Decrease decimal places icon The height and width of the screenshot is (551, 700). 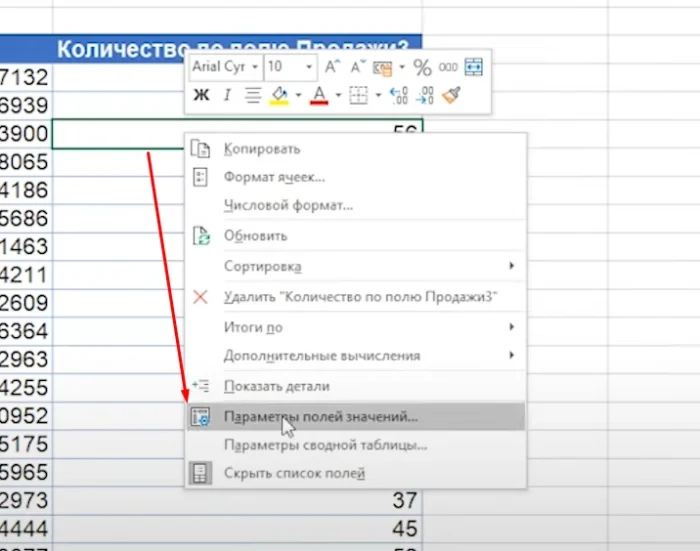[x=423, y=96]
